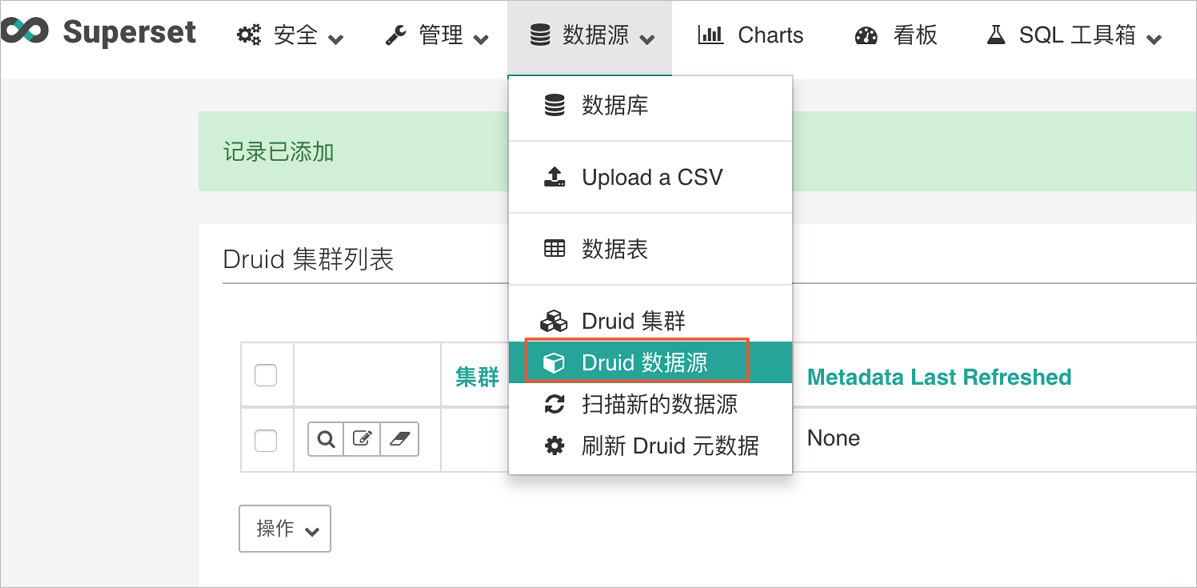Open the 操作 actions dropdown
The image size is (1197, 588).
point(285,528)
